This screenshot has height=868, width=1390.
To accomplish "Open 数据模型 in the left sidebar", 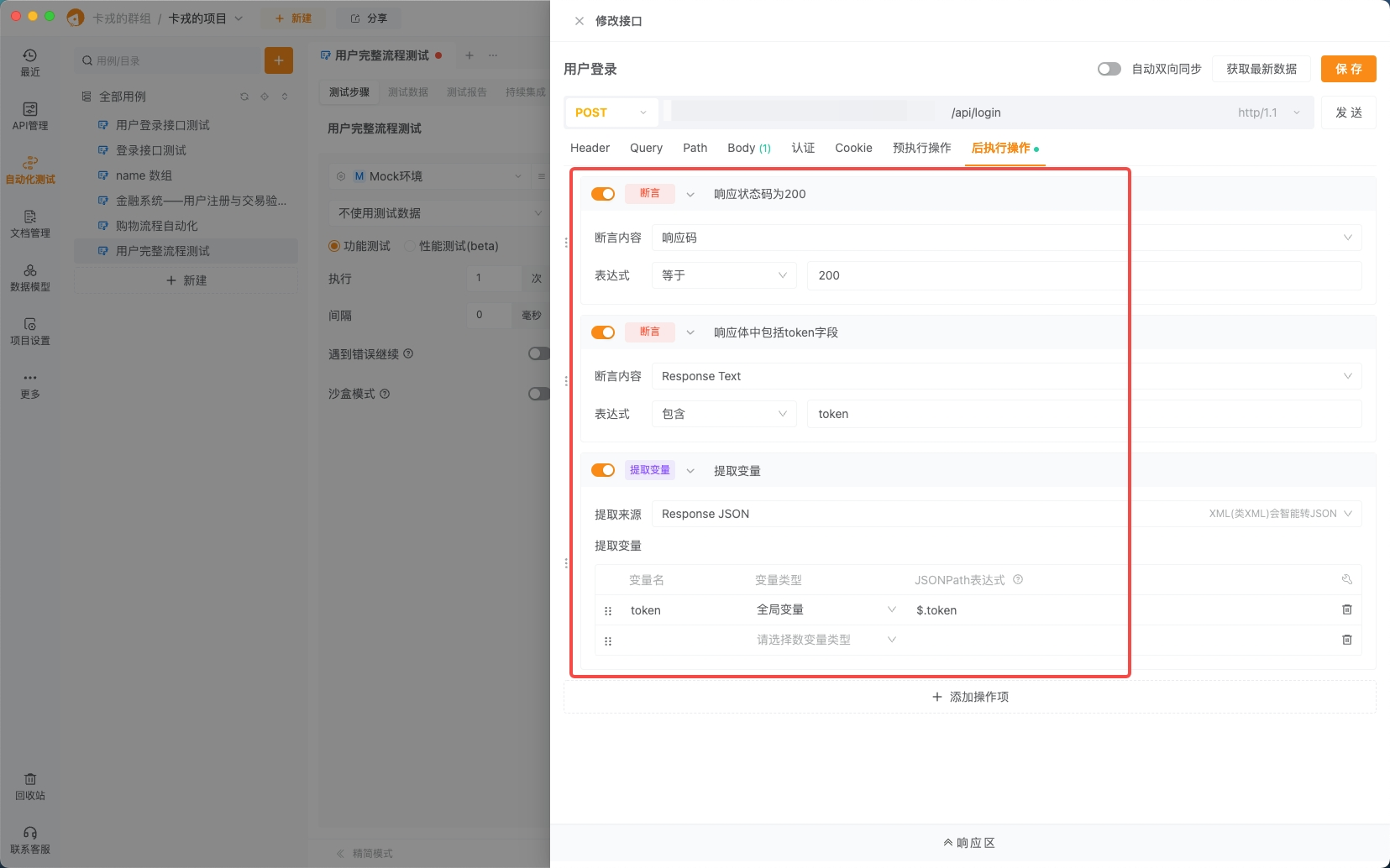I will pyautogui.click(x=30, y=277).
